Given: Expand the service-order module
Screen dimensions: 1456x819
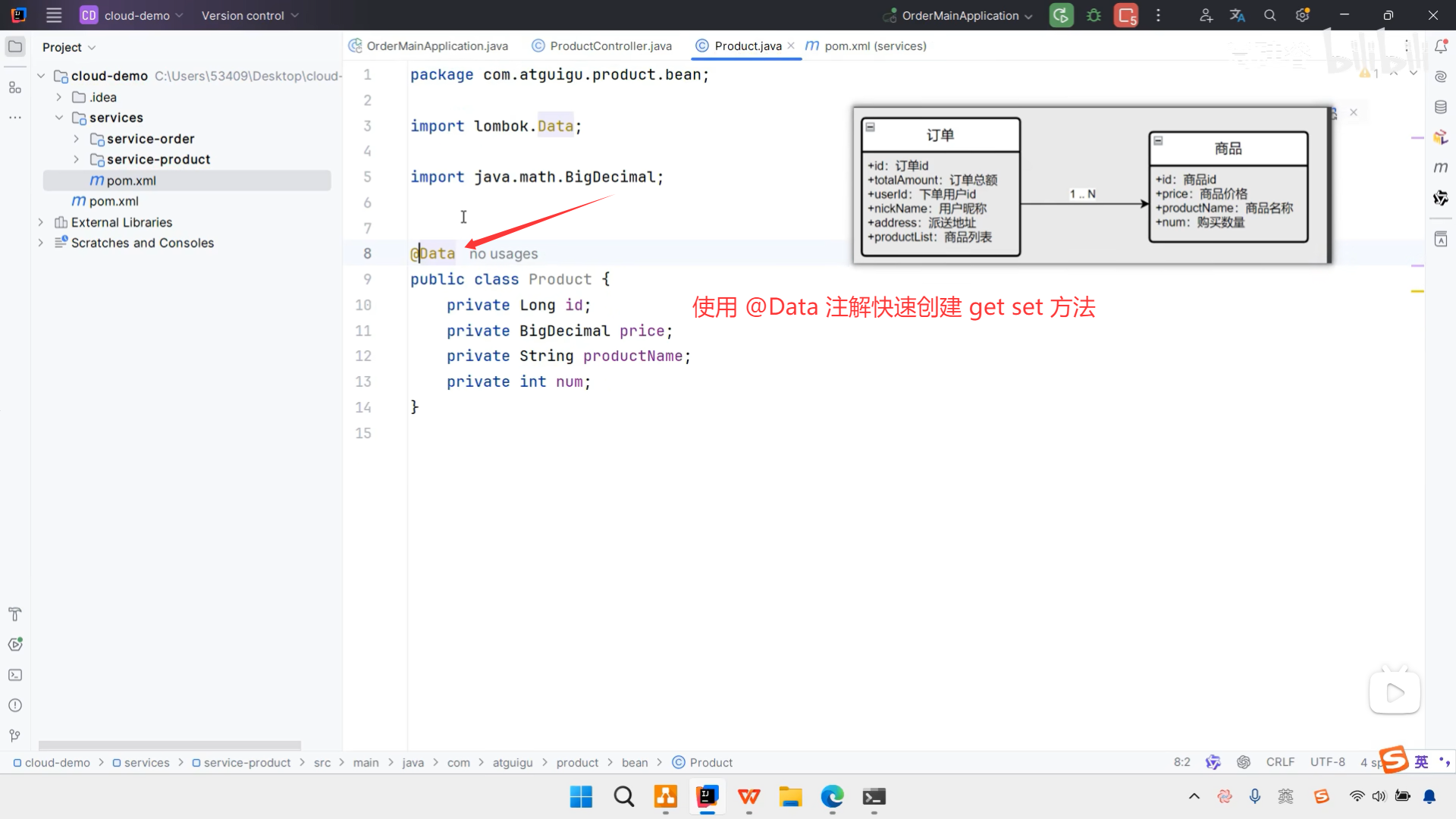Looking at the screenshot, I should pyautogui.click(x=76, y=139).
